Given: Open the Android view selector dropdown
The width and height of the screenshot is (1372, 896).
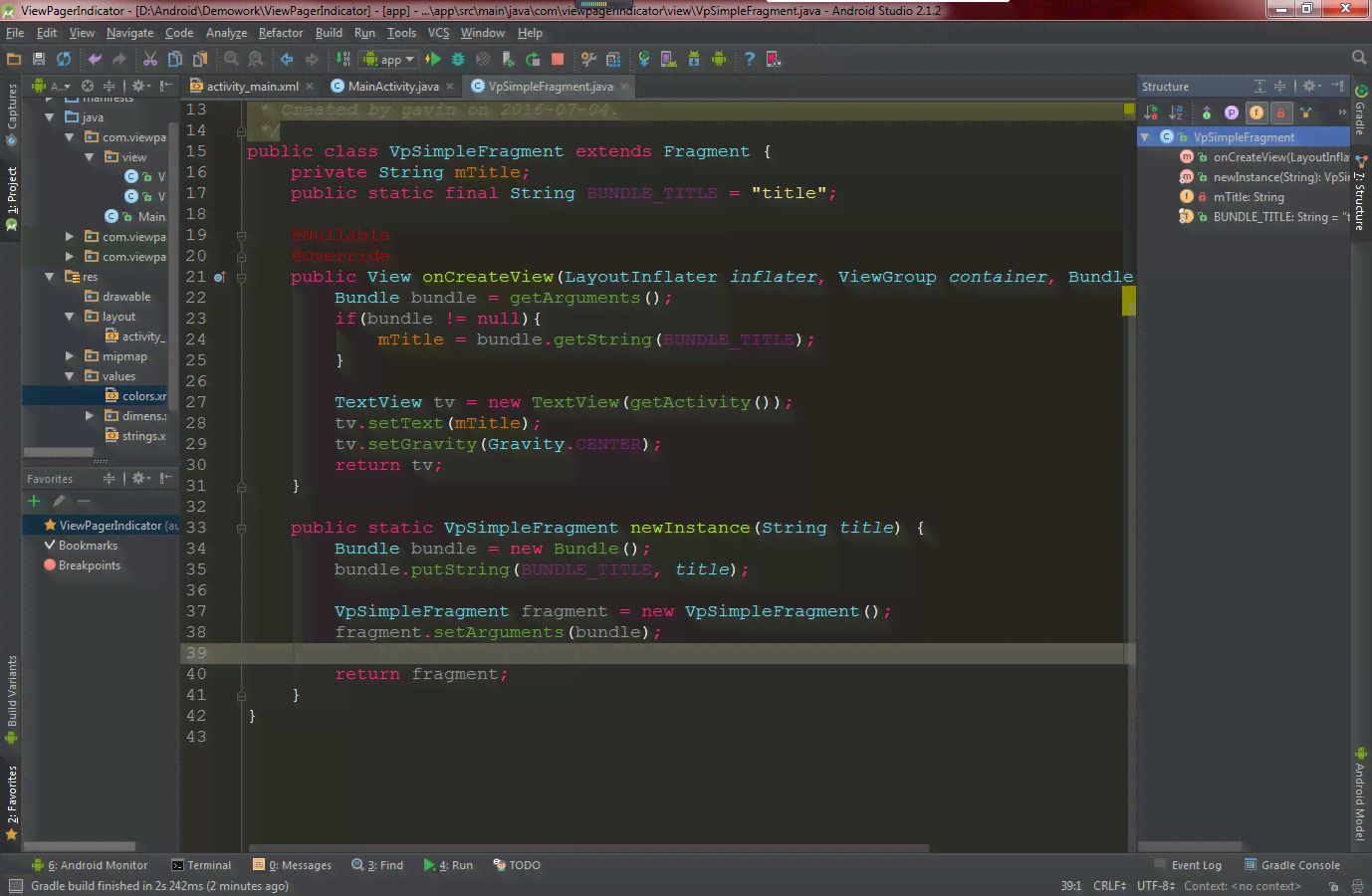Looking at the screenshot, I should tap(52, 87).
